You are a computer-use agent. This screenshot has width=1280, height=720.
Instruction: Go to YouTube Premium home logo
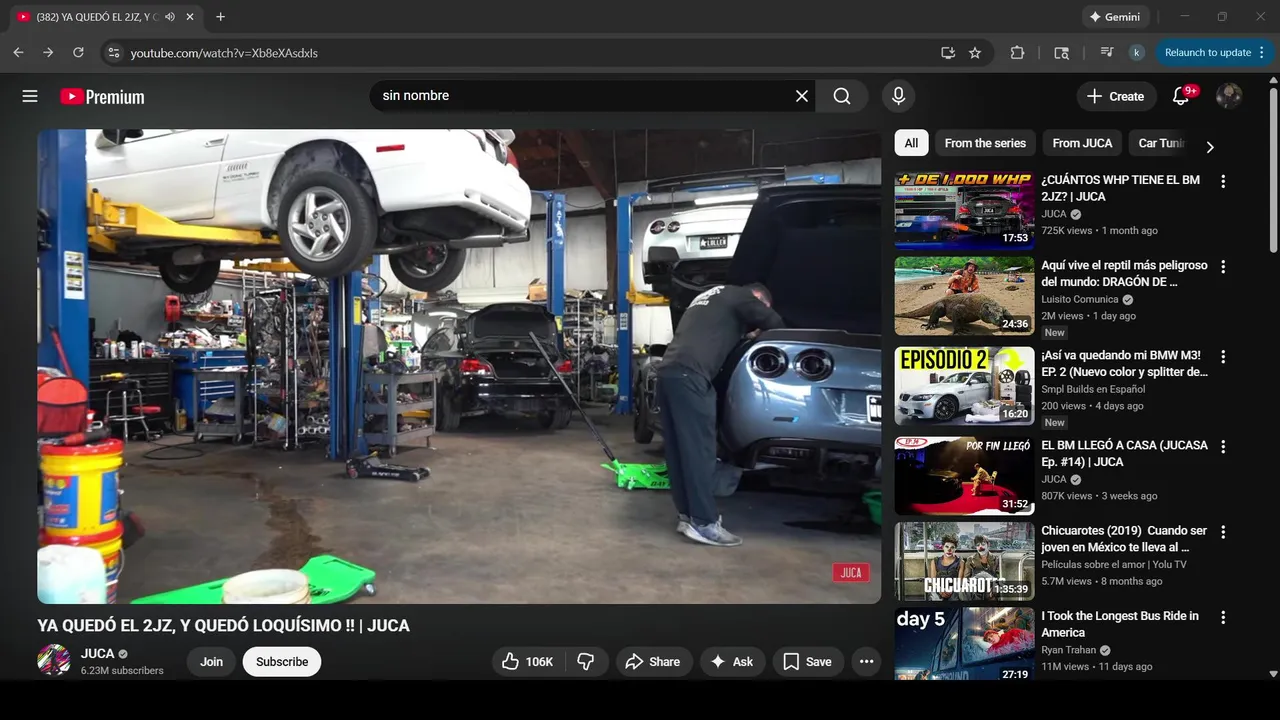(x=102, y=96)
